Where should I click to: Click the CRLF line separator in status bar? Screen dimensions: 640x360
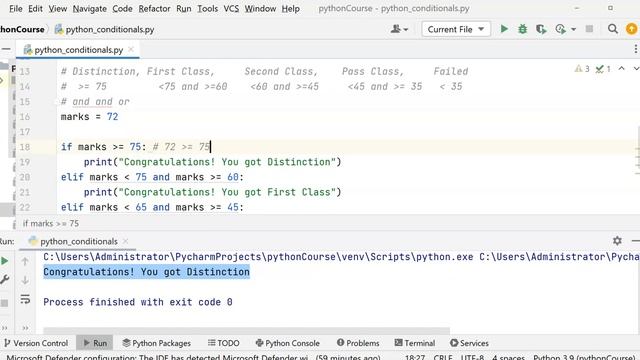[x=443, y=357]
